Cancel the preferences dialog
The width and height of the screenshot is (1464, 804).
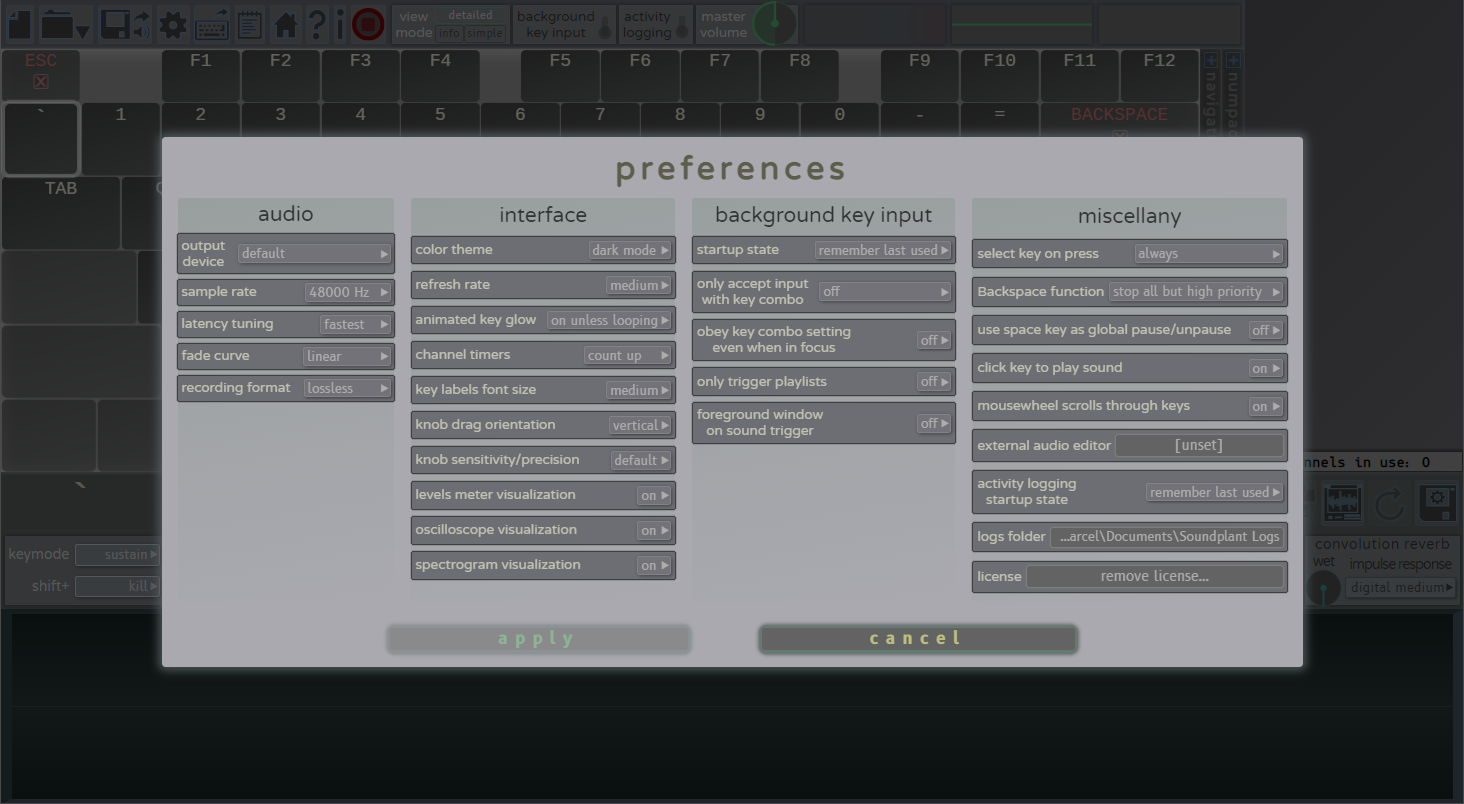917,639
